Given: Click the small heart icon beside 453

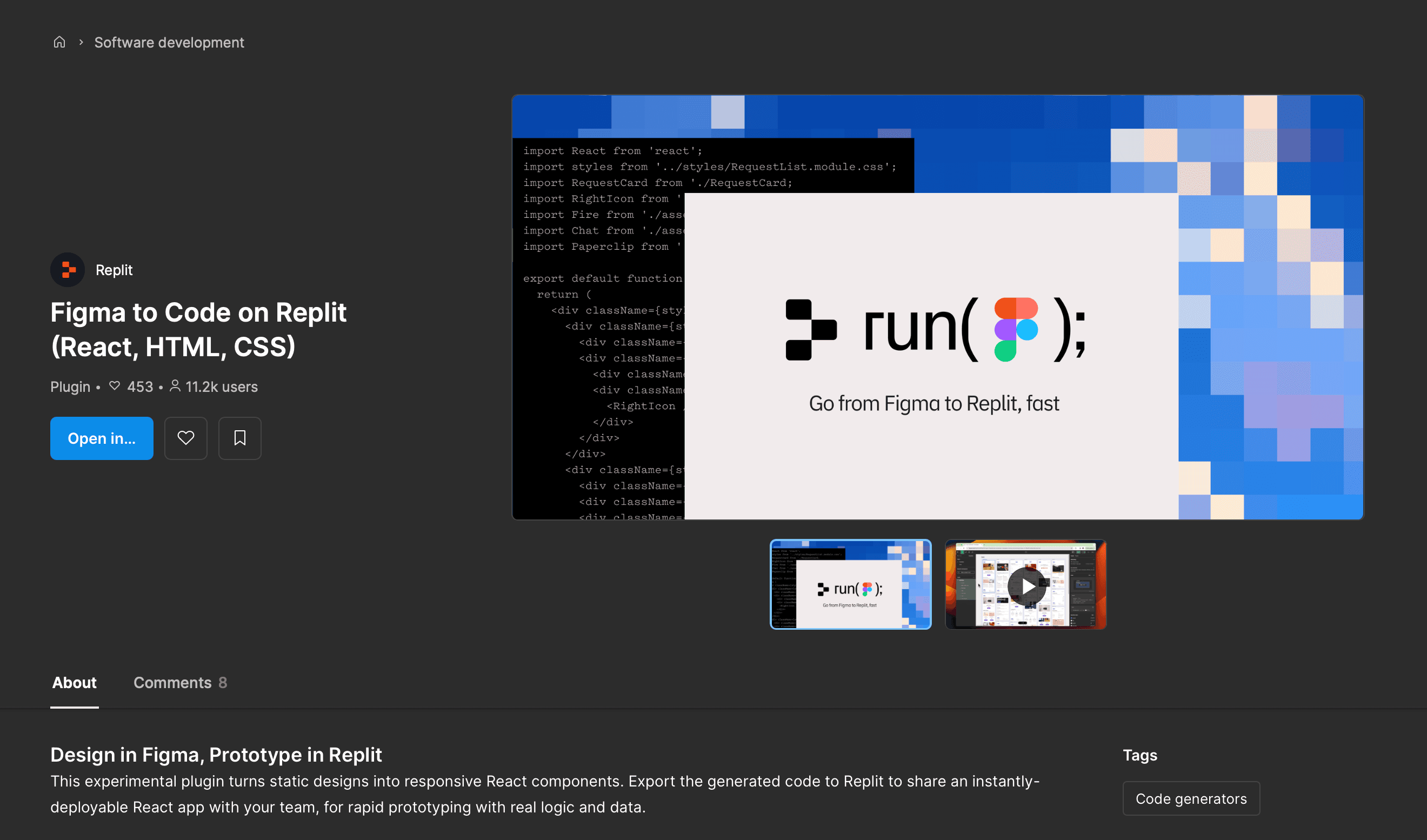Looking at the screenshot, I should pos(115,386).
